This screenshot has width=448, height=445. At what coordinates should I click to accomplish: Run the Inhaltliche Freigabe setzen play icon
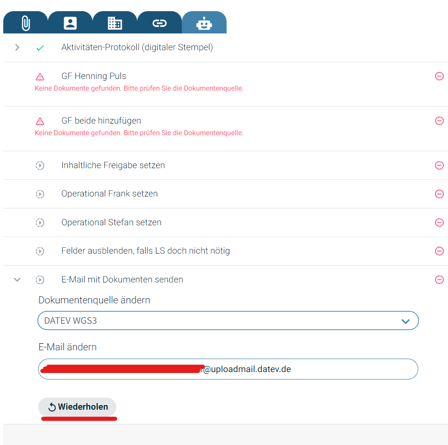pyautogui.click(x=40, y=165)
